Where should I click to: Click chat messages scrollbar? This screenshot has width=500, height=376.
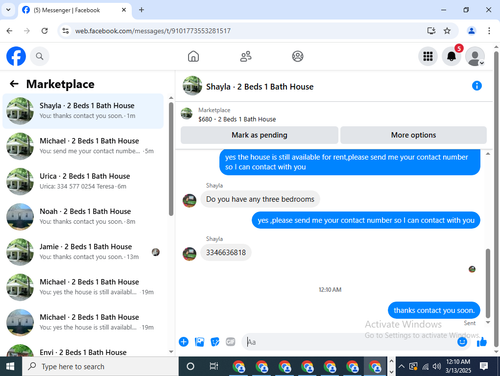click(x=488, y=283)
